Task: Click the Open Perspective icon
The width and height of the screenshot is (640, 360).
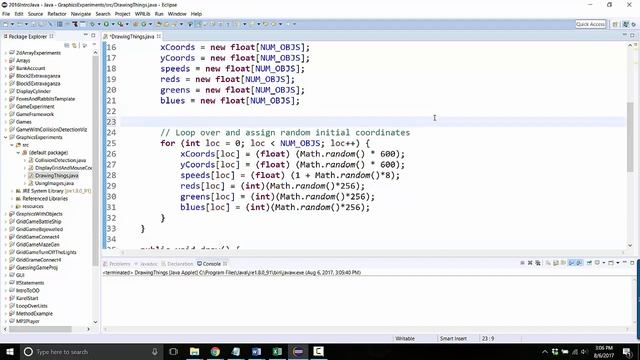Action: (615, 24)
